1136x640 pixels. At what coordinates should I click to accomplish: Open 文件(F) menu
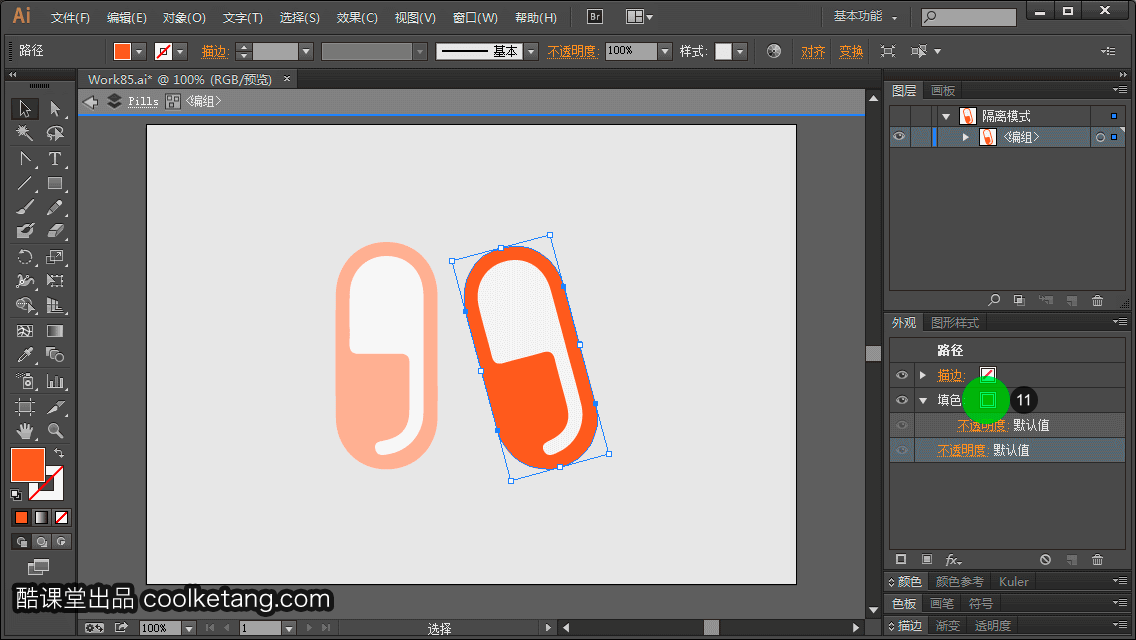[70, 17]
